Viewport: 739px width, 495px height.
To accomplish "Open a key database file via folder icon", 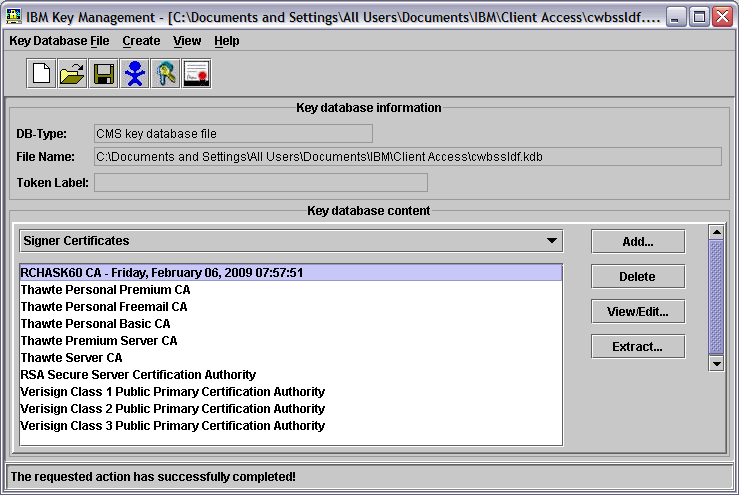I will point(72,74).
